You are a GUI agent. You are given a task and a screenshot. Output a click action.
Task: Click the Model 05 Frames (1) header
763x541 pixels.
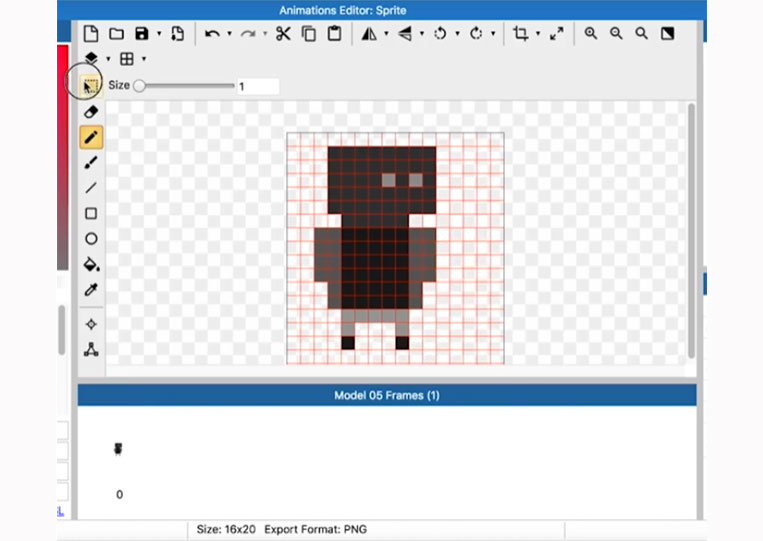click(x=387, y=395)
